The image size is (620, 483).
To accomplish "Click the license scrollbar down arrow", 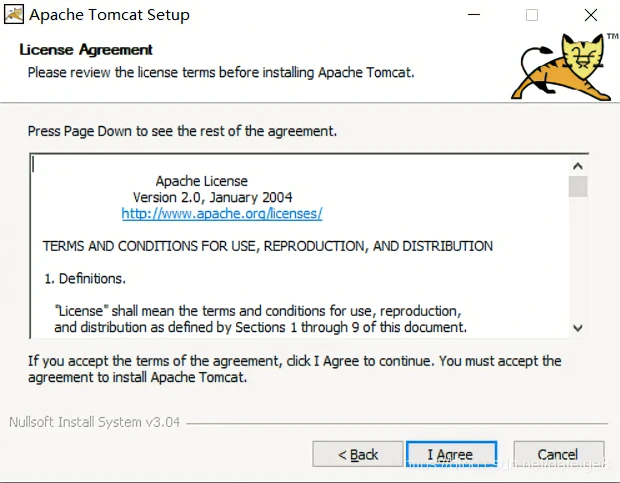I will point(578,328).
